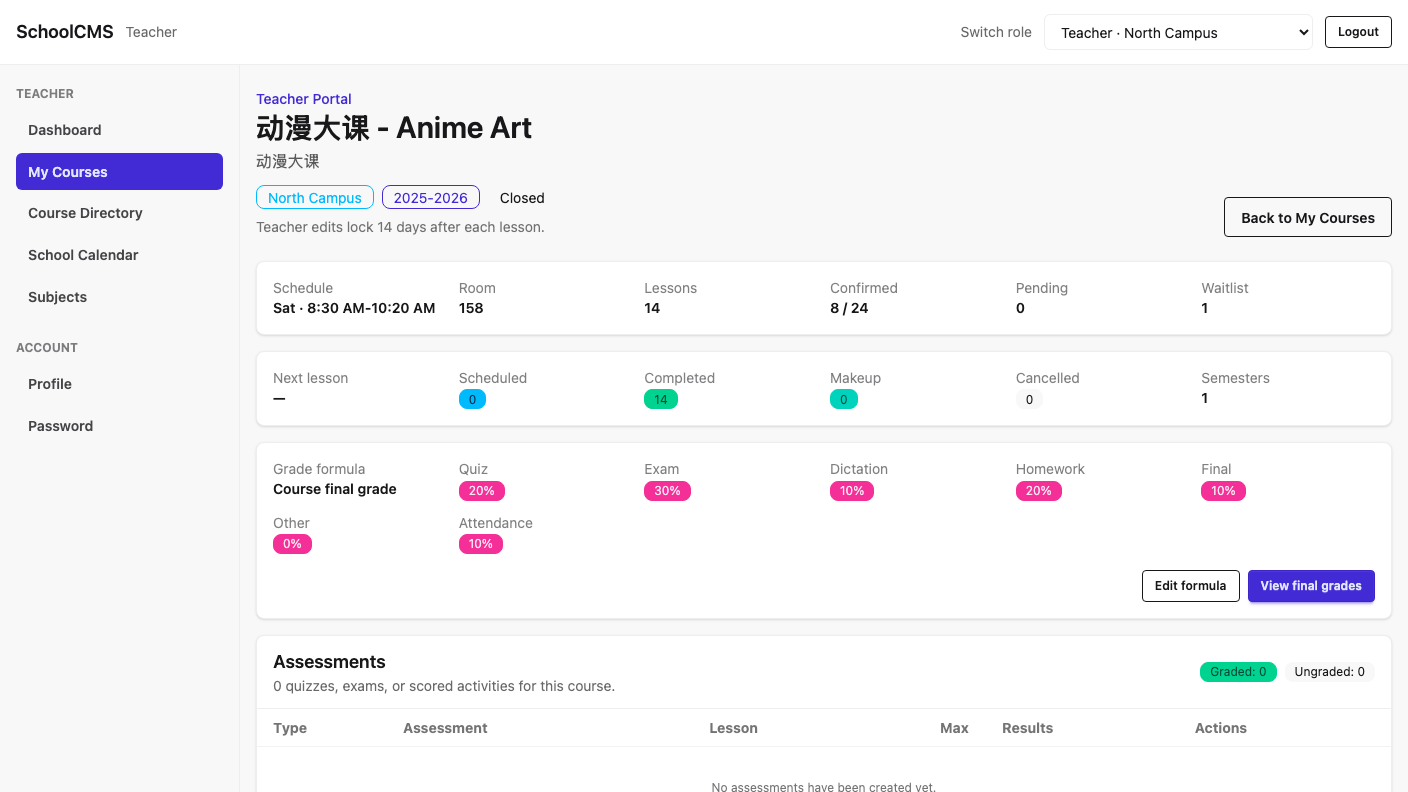Open the Switch role dropdown
Viewport: 1408px width, 792px height.
[x=1178, y=32]
